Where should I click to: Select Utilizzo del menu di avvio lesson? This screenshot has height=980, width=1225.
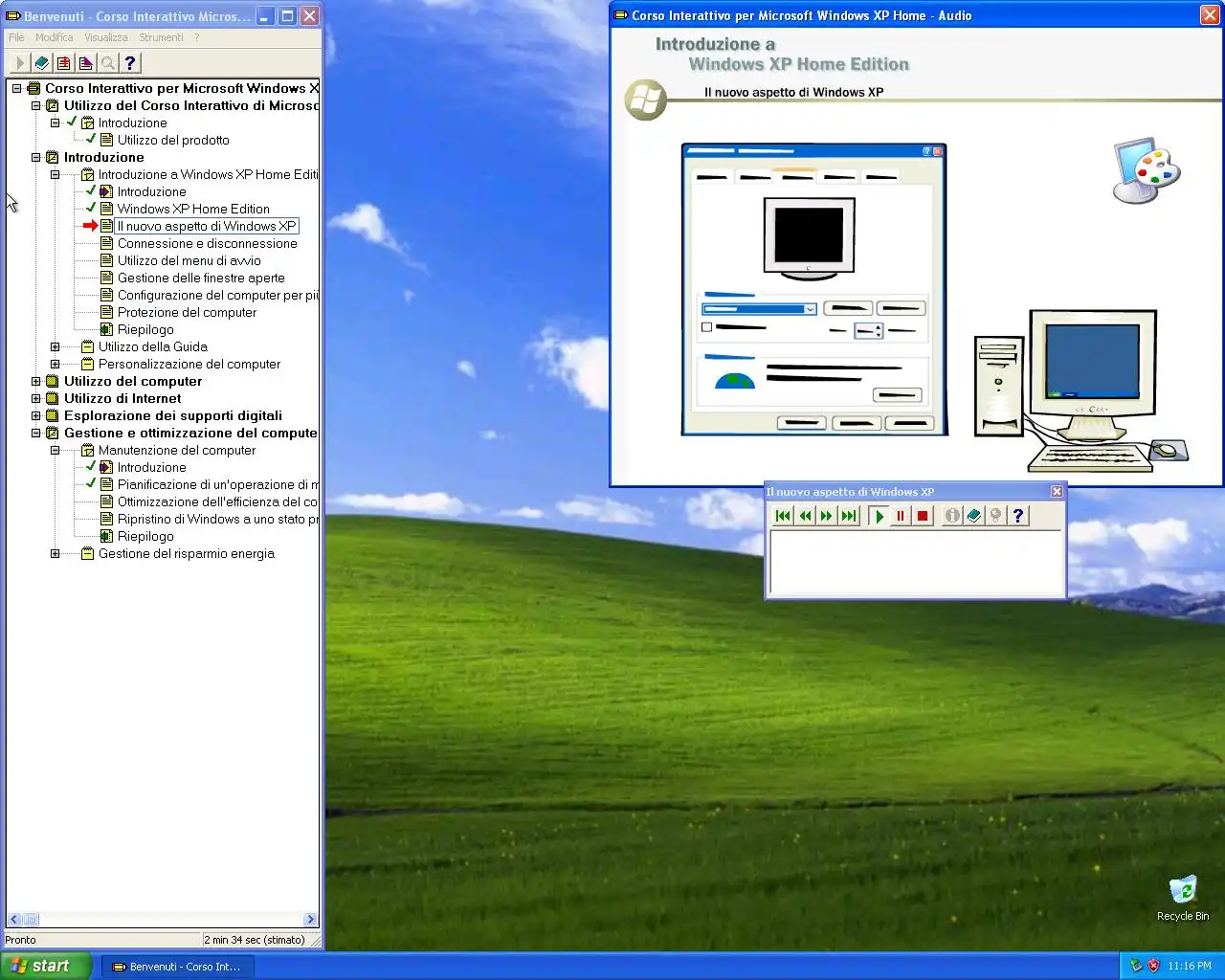189,260
